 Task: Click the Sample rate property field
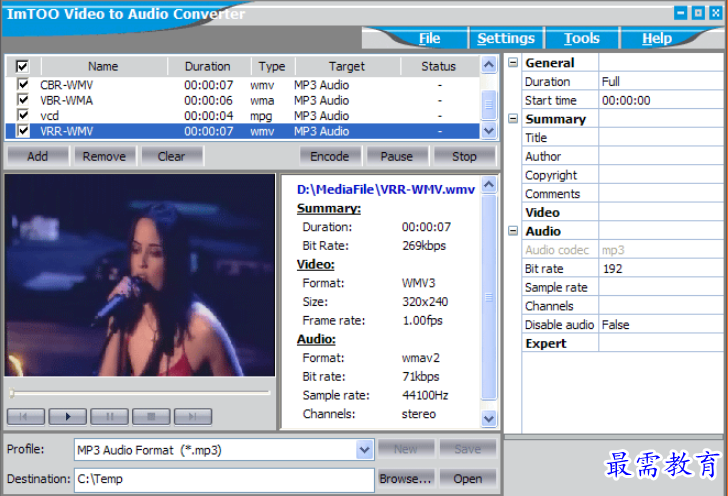tap(661, 287)
